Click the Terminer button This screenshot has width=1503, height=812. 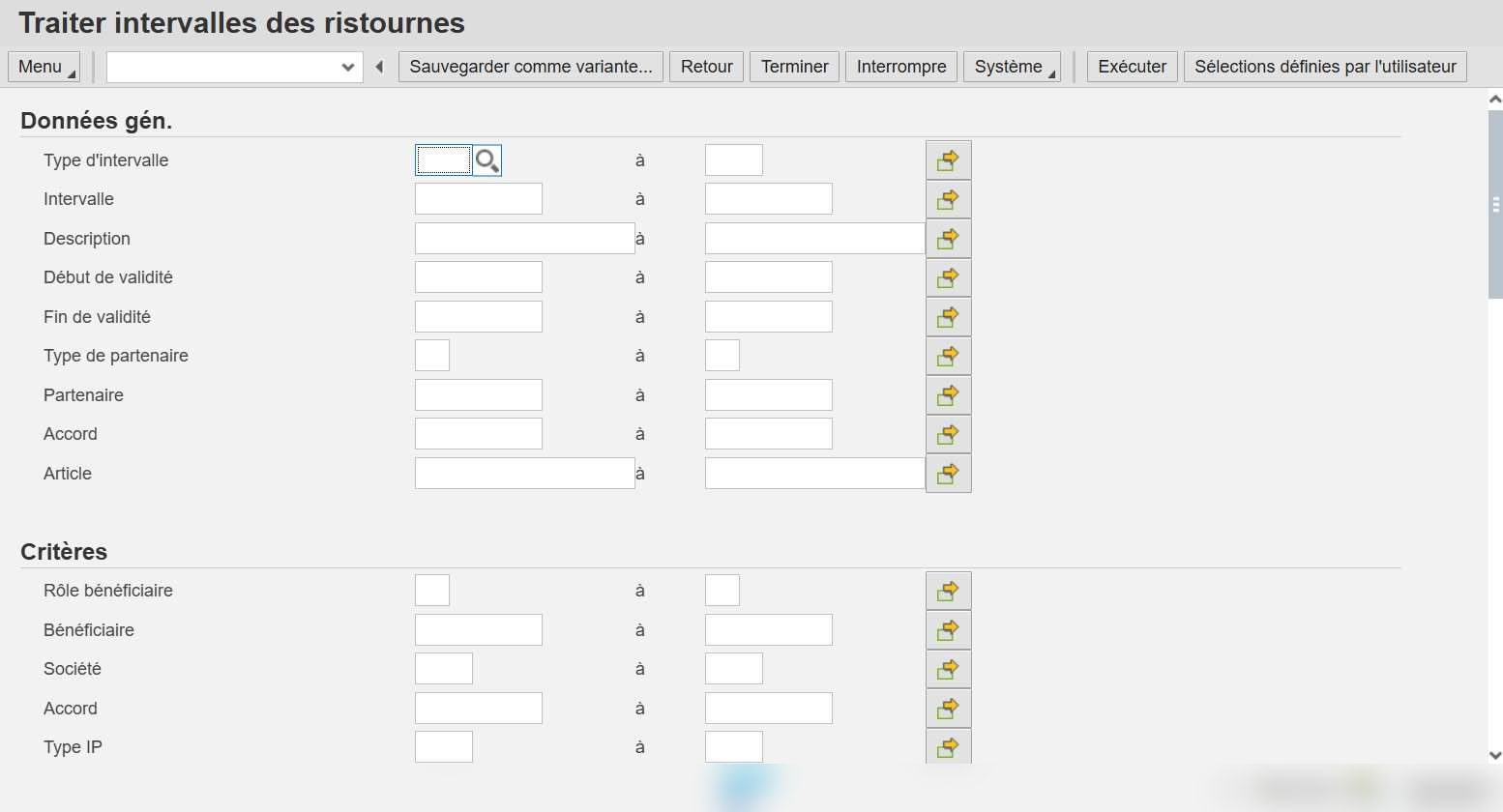794,67
